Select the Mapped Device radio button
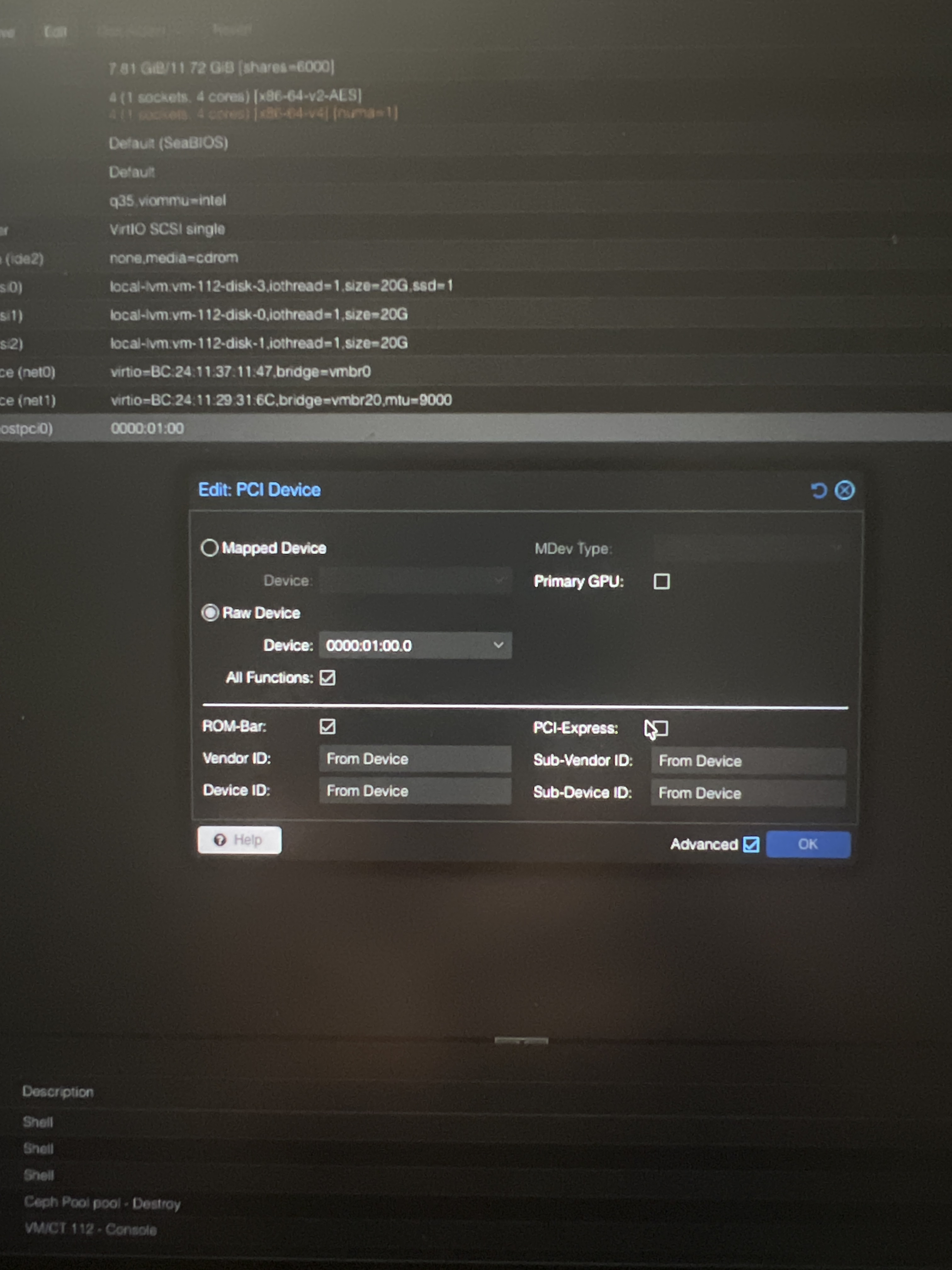 pos(209,548)
